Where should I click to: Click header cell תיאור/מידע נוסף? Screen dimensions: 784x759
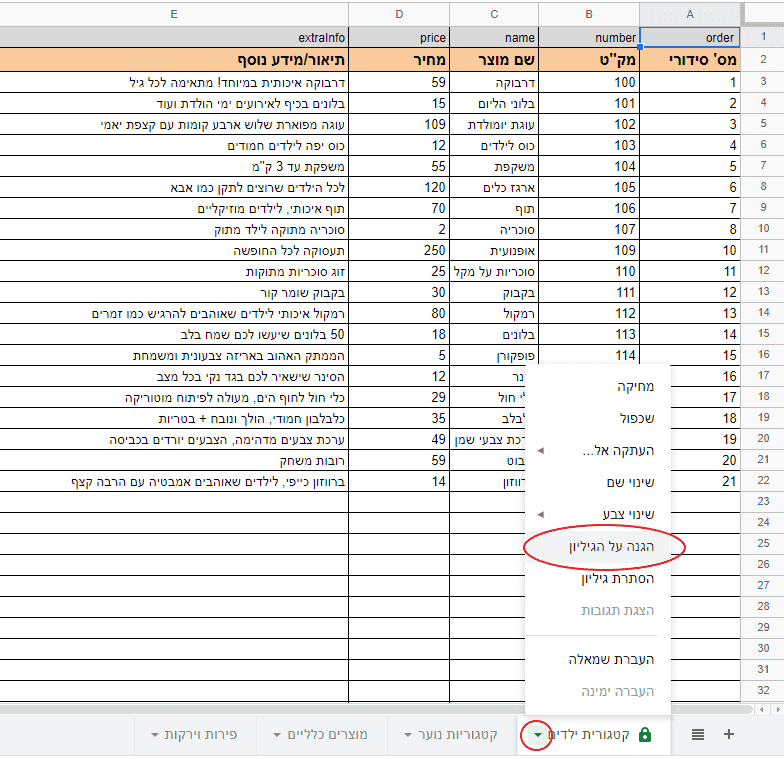[x=174, y=60]
